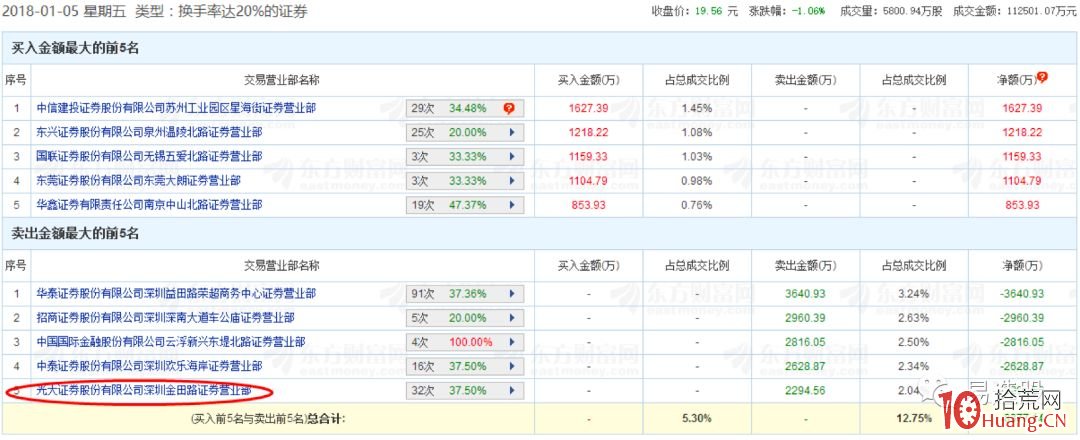Click sell amount 2628.87 cell
Screen dimensions: 1080x440
[x=805, y=366]
